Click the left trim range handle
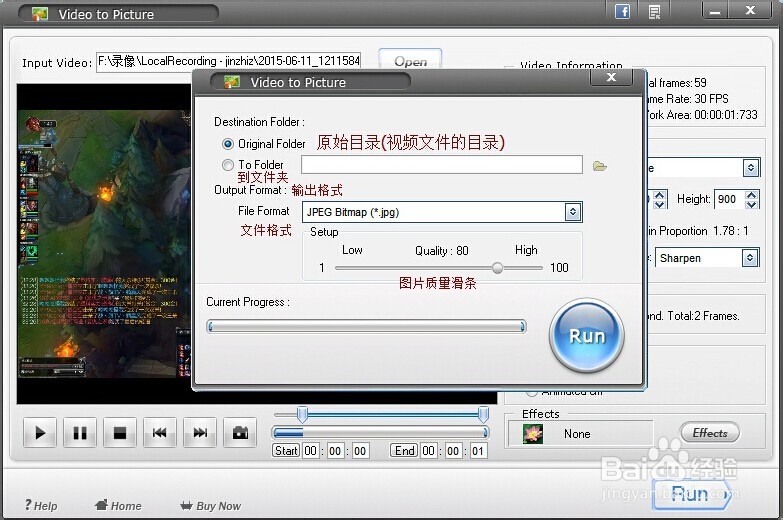Screen dimensions: 783x520 (302, 414)
